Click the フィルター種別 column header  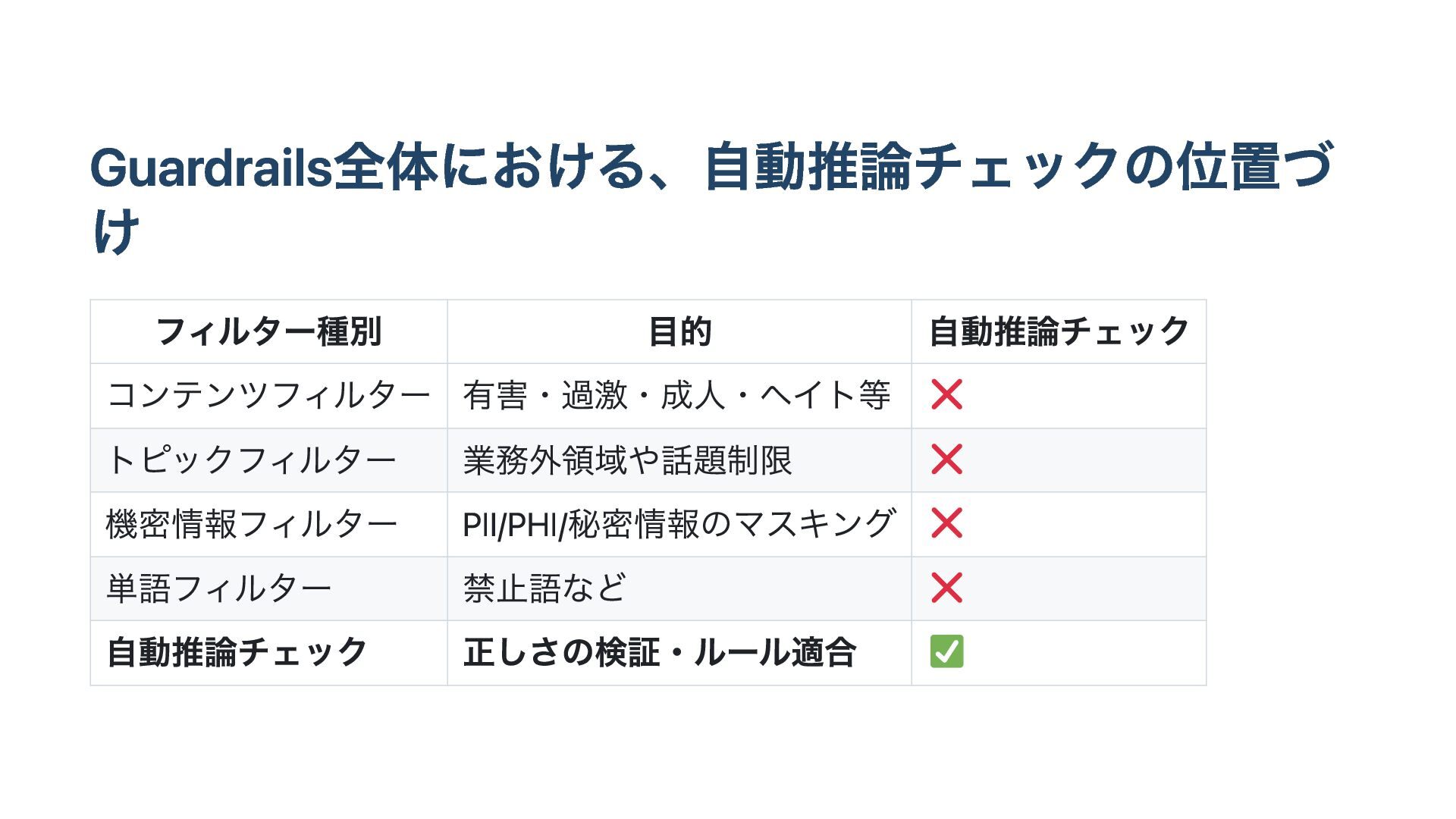[268, 332]
